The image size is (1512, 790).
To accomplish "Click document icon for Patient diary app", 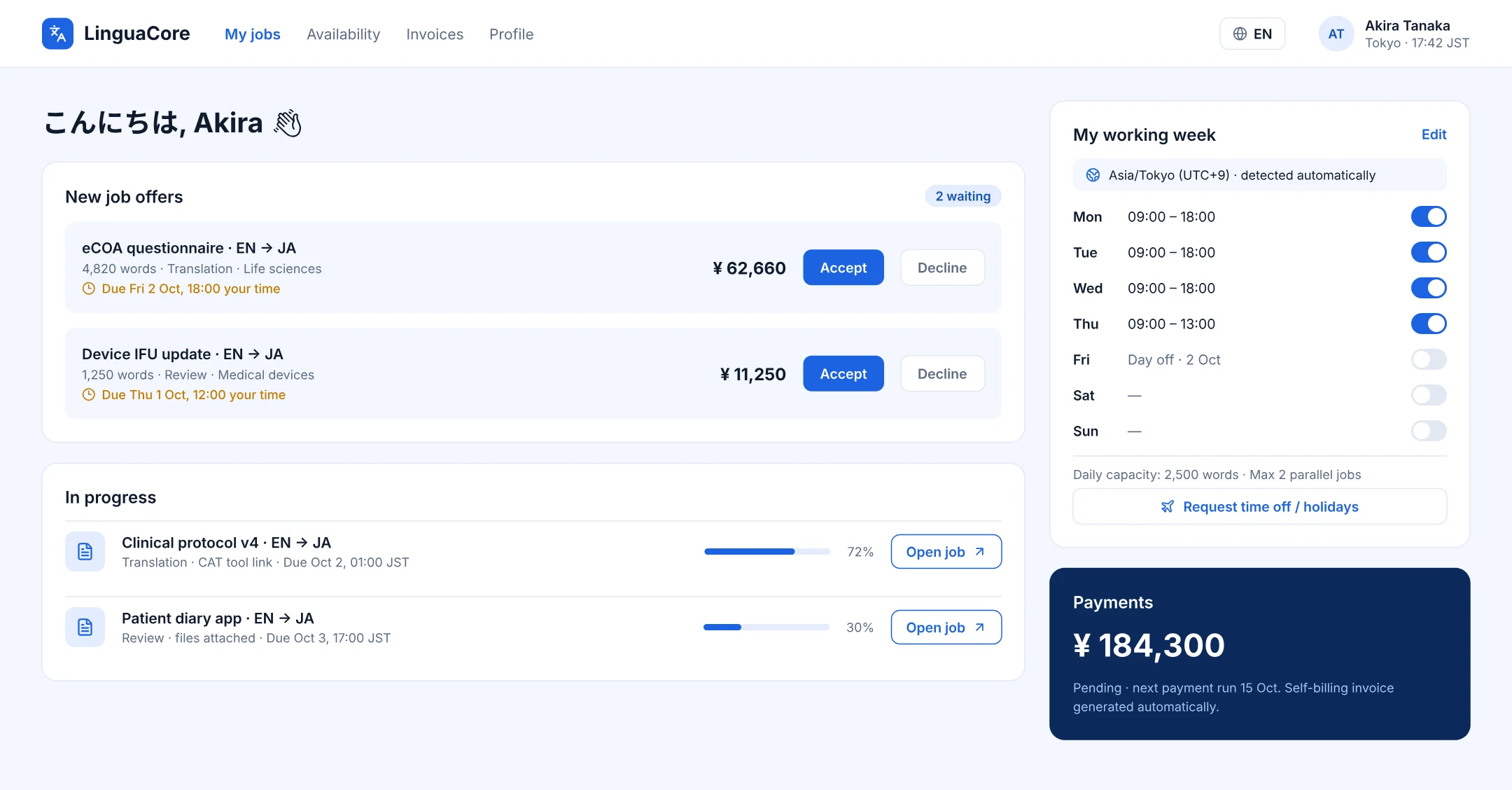I will click(x=85, y=628).
